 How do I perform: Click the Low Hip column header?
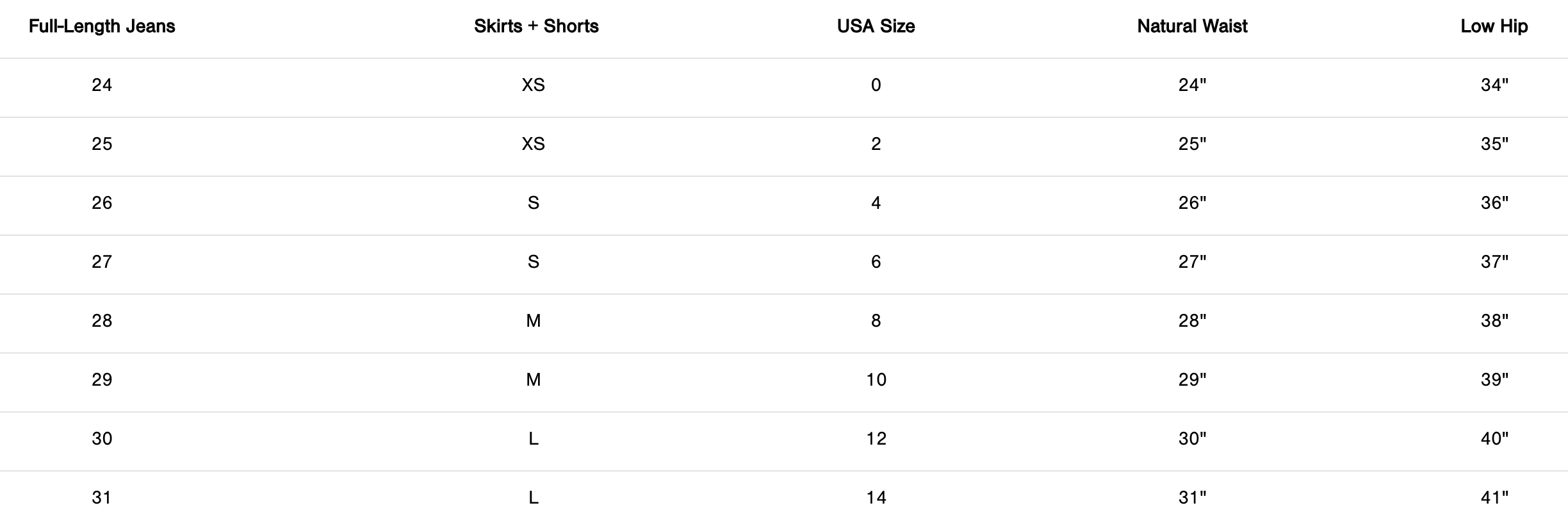pyautogui.click(x=1494, y=26)
